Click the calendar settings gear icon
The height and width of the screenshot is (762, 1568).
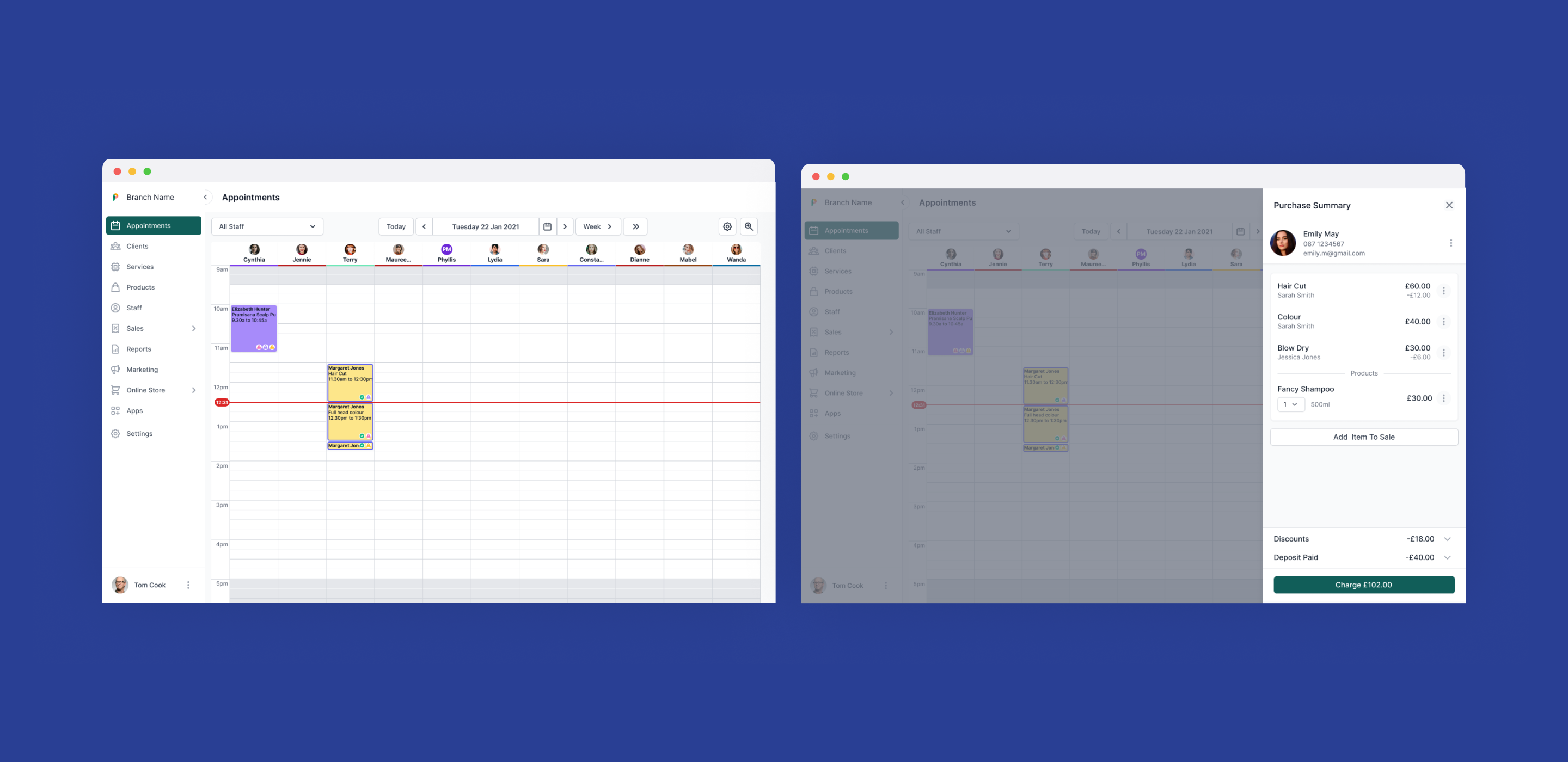[728, 227]
